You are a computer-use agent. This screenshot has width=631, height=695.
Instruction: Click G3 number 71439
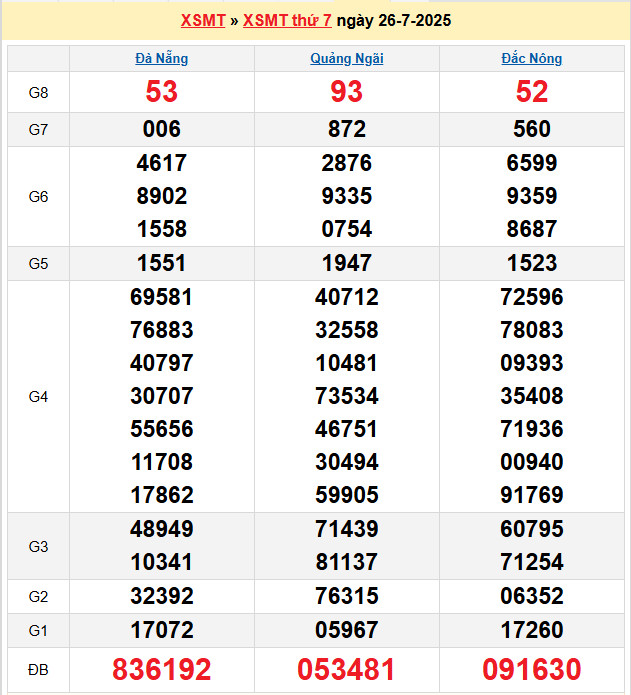pos(347,529)
